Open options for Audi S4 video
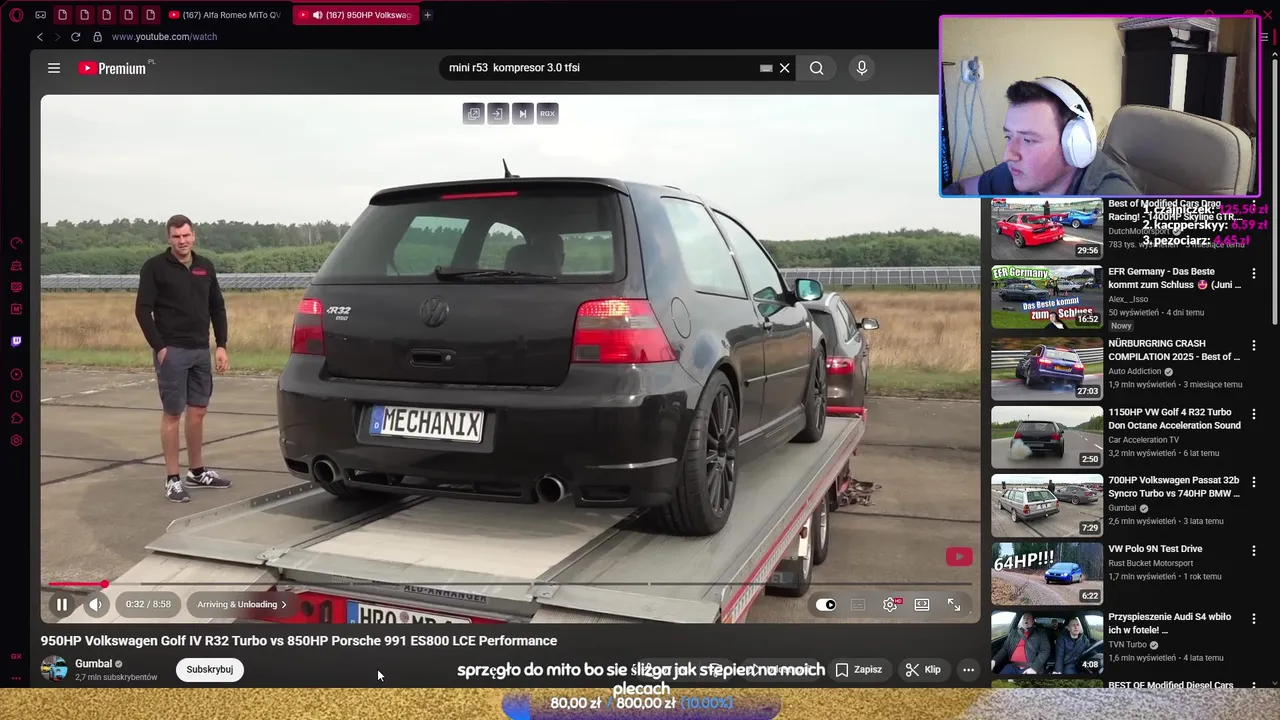This screenshot has width=1280, height=720. pyautogui.click(x=1254, y=618)
